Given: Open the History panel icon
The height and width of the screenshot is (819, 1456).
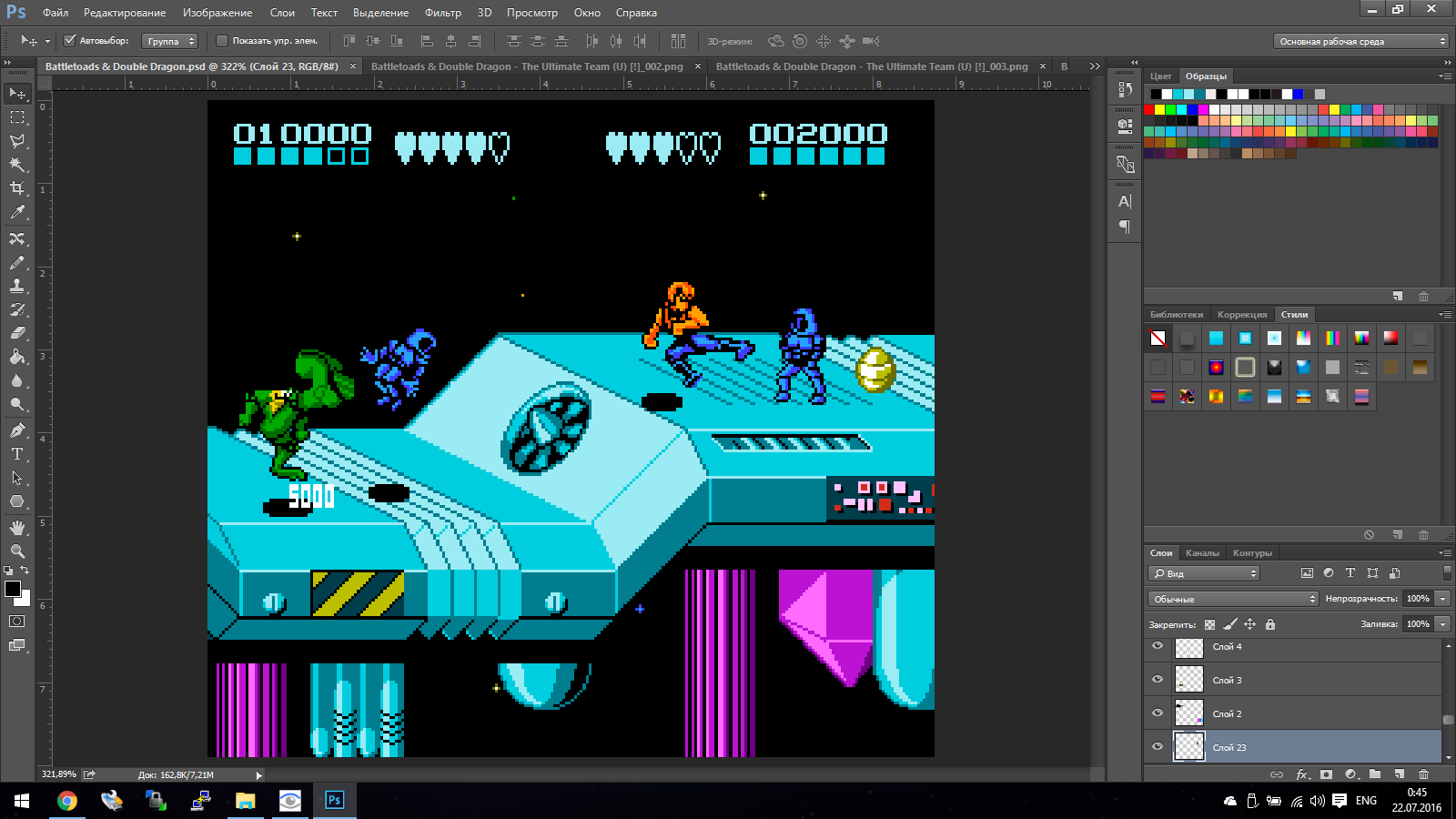Looking at the screenshot, I should pyautogui.click(x=1125, y=89).
